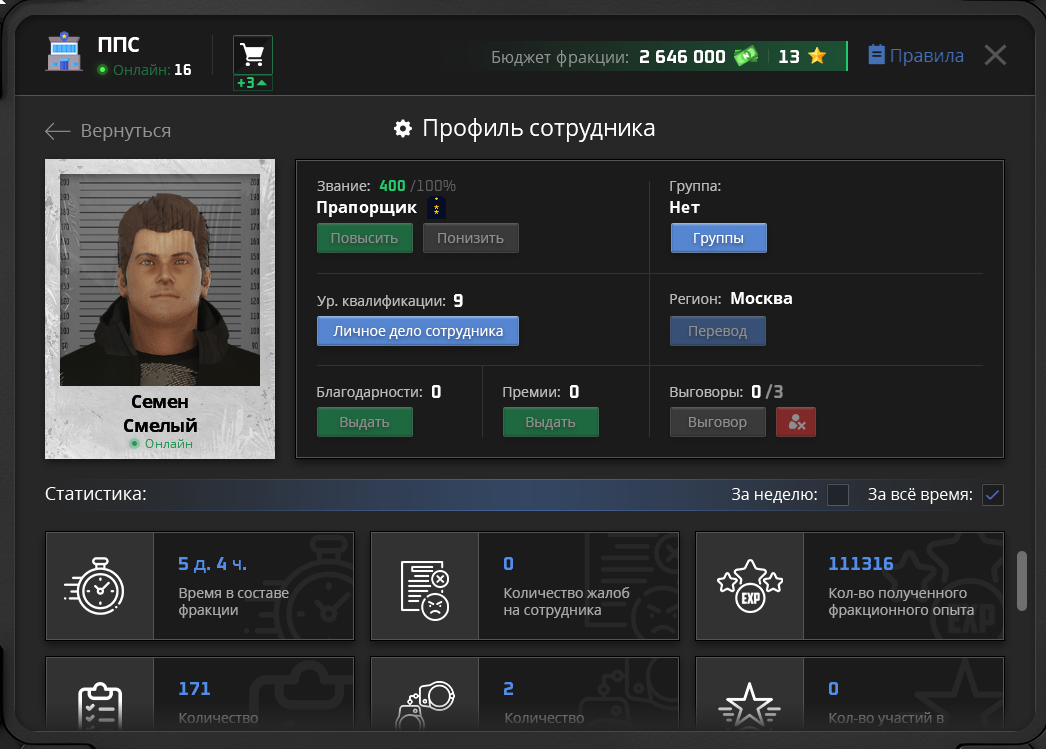The height and width of the screenshot is (749, 1046).
Task: Open the Правила rules link
Action: click(916, 56)
